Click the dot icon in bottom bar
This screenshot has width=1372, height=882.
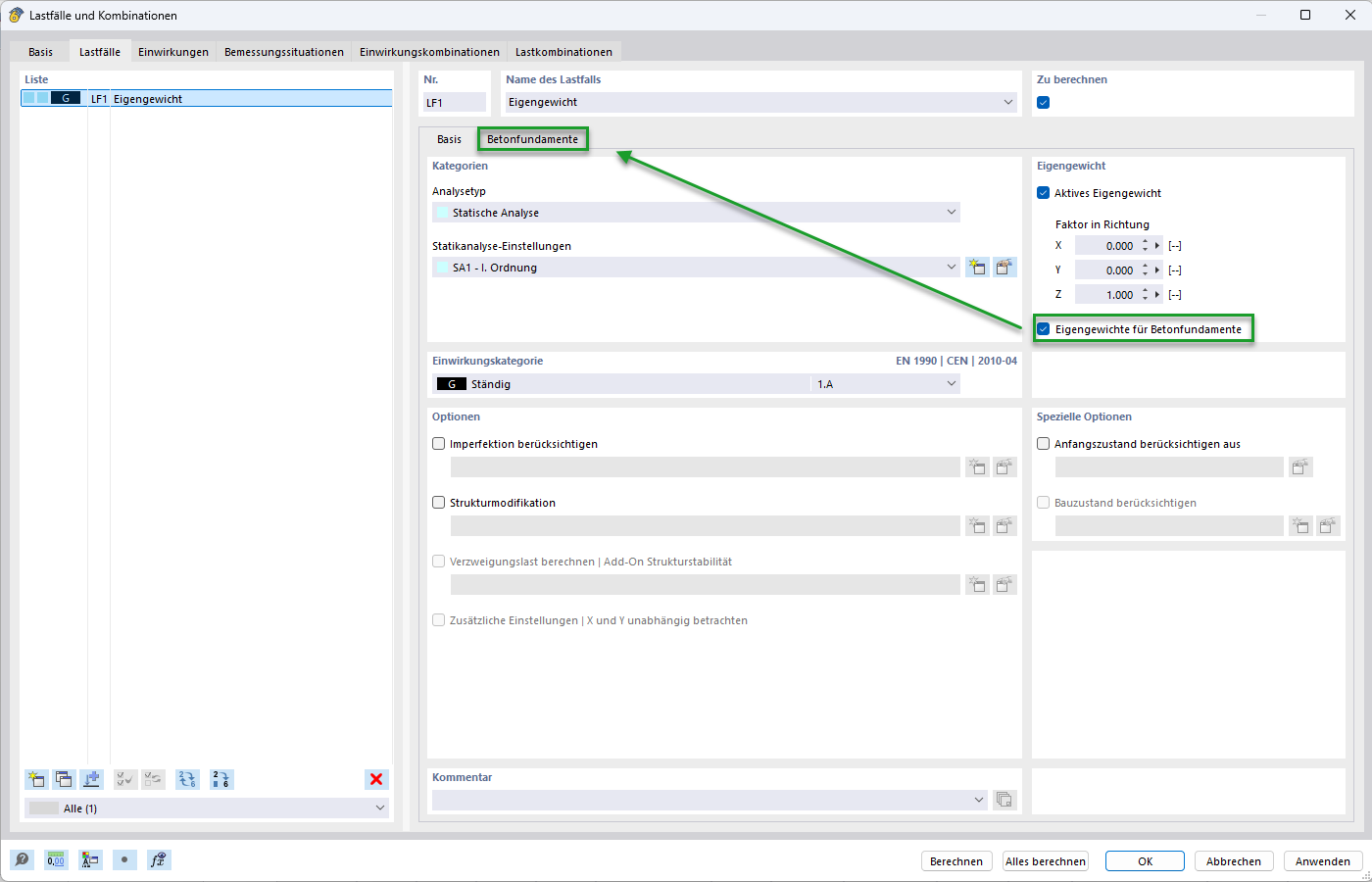(124, 859)
